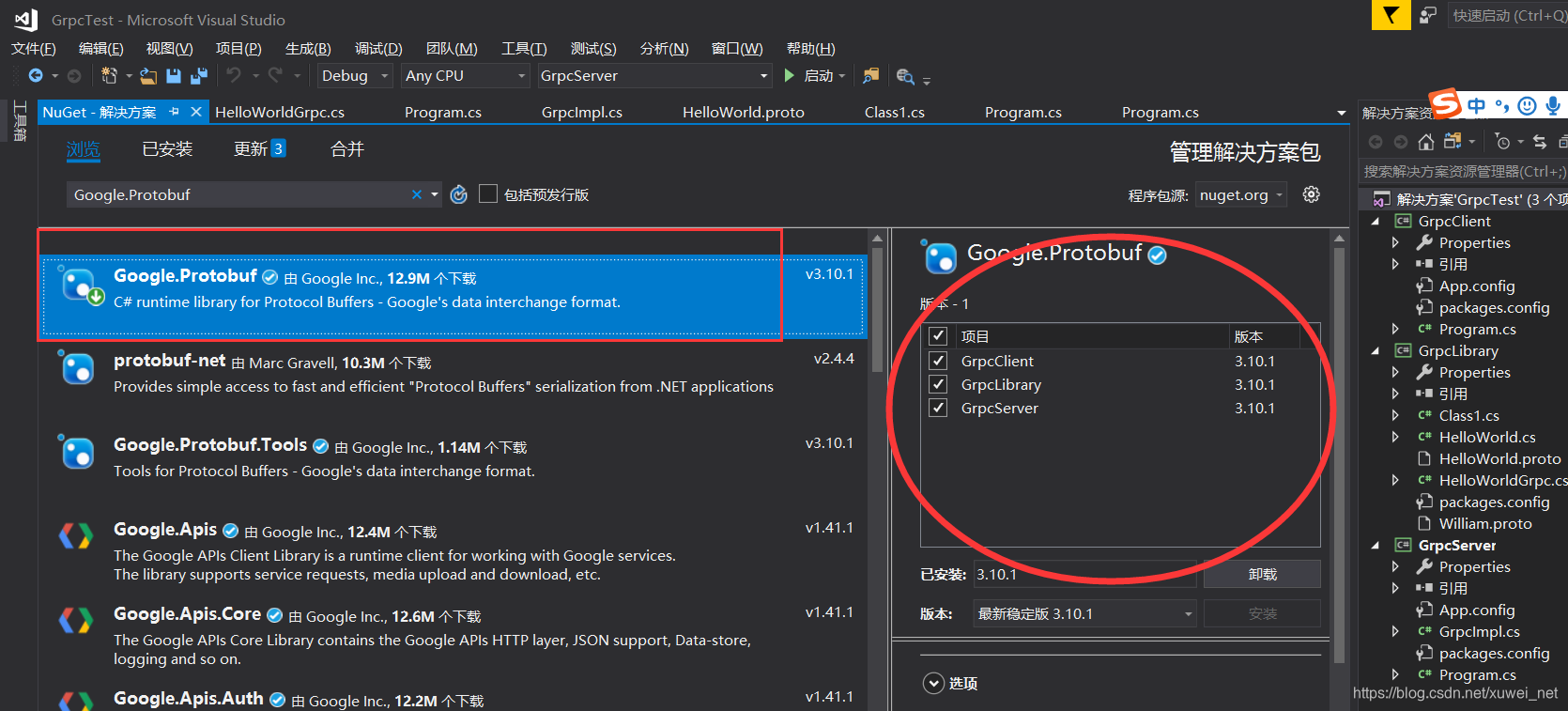The image size is (1568, 711).
Task: Click Sogou punctuation mode icon
Action: pyautogui.click(x=1502, y=105)
